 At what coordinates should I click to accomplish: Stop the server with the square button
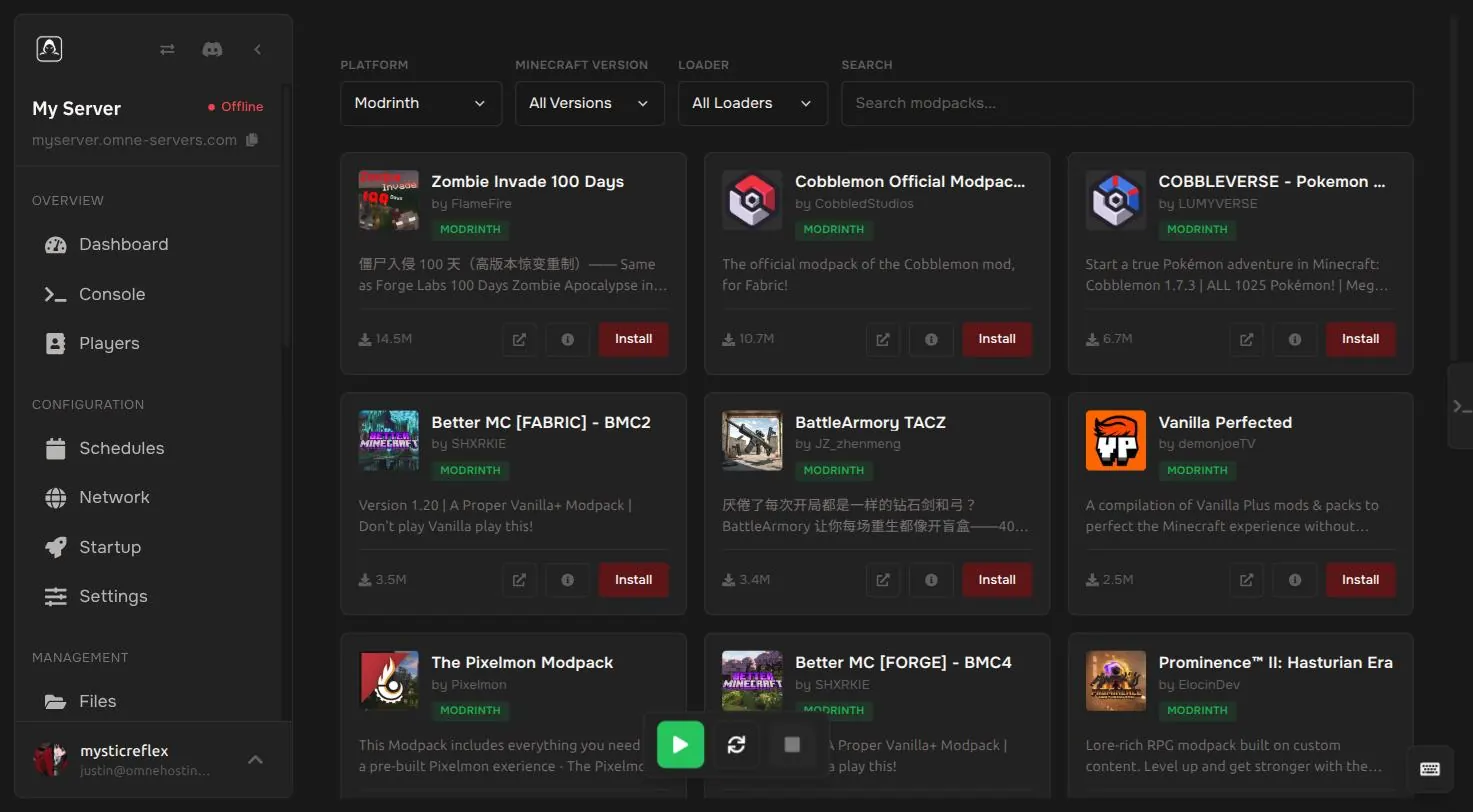(793, 744)
